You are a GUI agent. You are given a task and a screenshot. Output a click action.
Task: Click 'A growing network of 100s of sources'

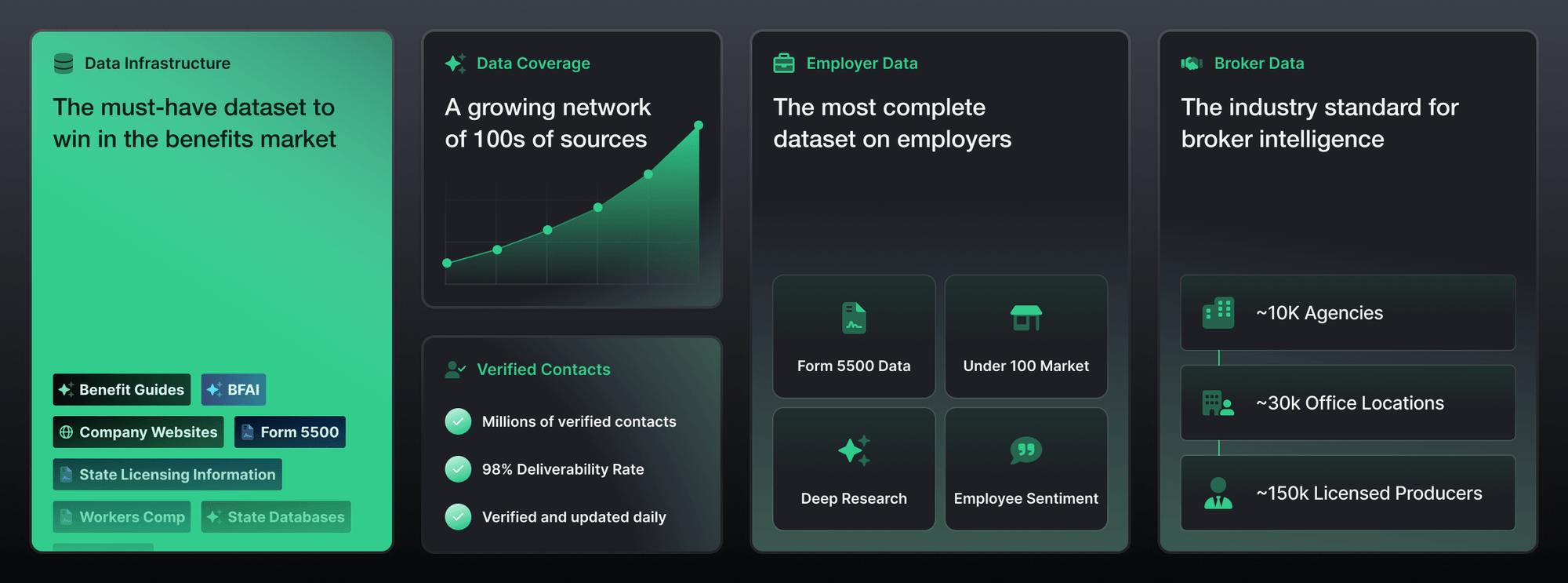click(x=547, y=123)
